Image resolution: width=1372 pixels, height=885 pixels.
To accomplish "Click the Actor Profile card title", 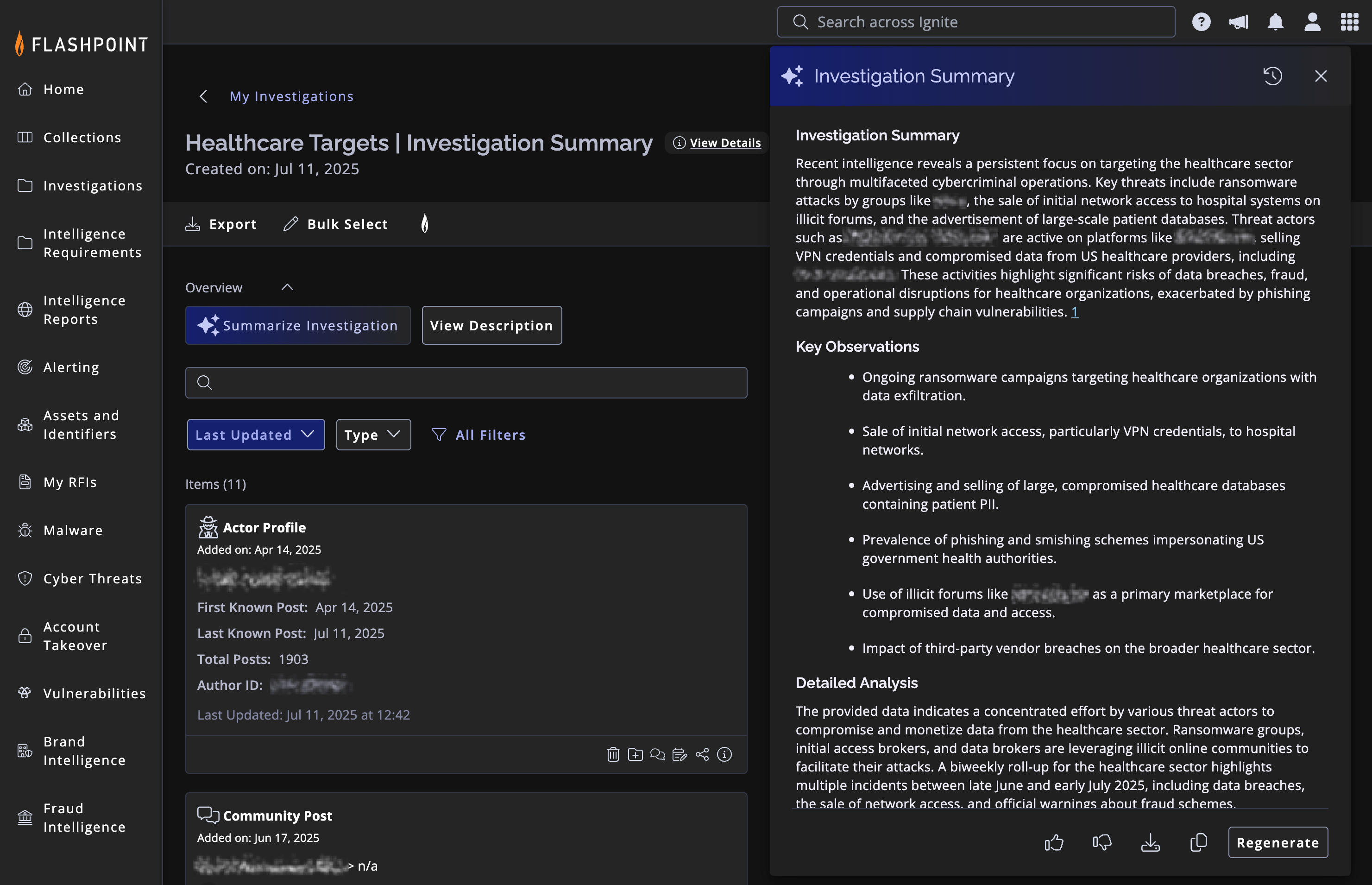I will (x=264, y=527).
